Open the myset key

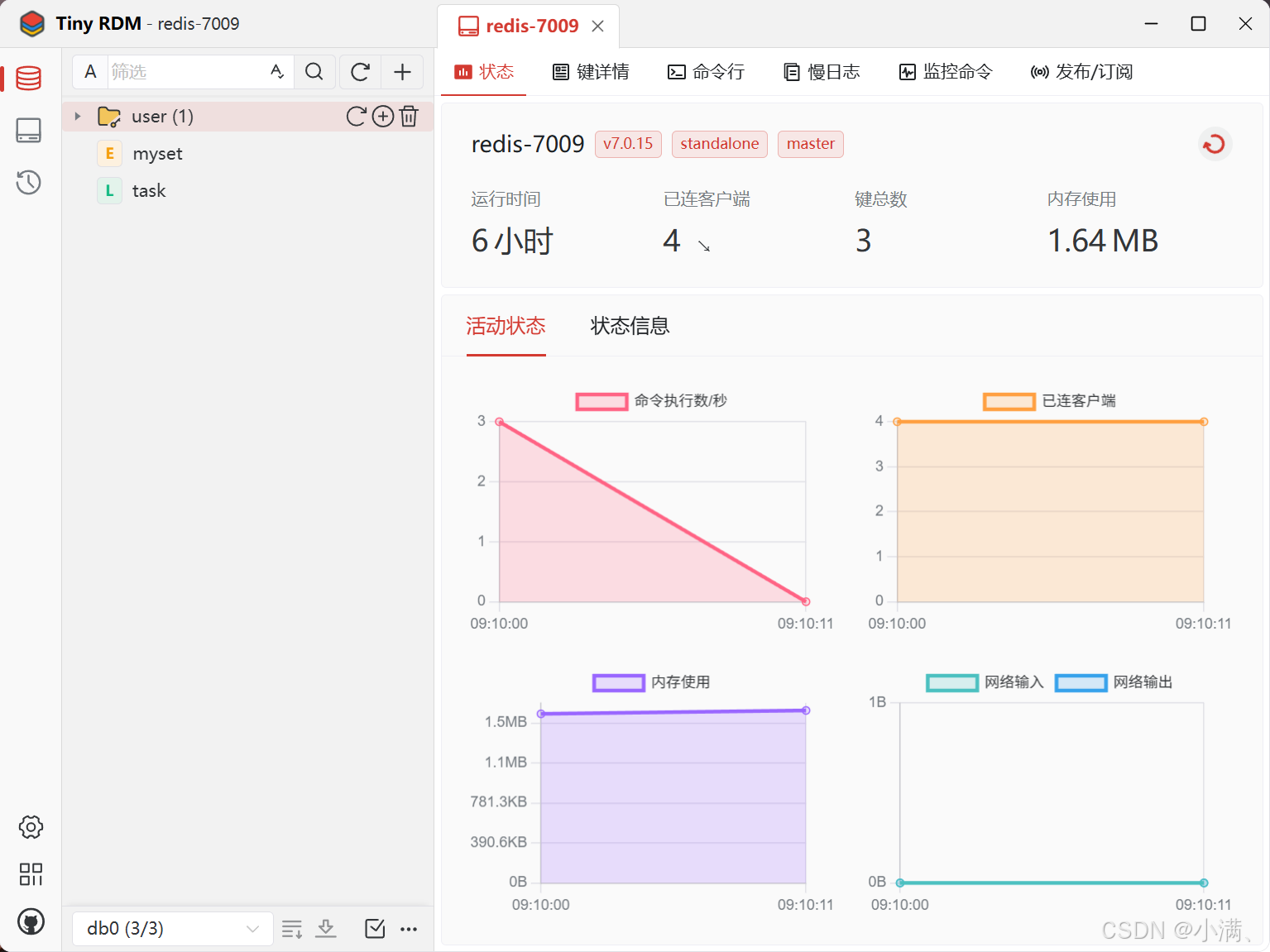(x=157, y=154)
